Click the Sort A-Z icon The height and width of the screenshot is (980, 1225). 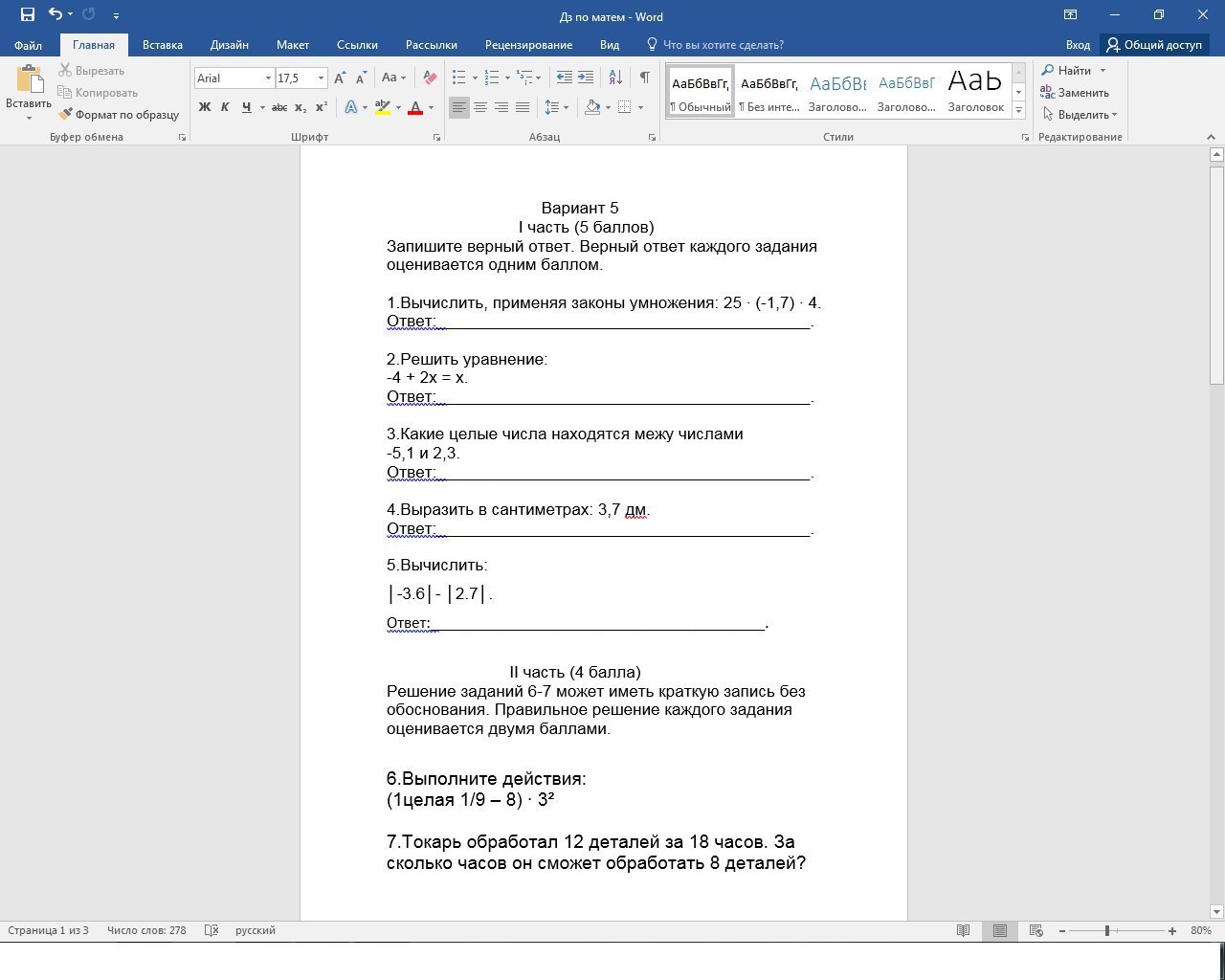click(615, 78)
